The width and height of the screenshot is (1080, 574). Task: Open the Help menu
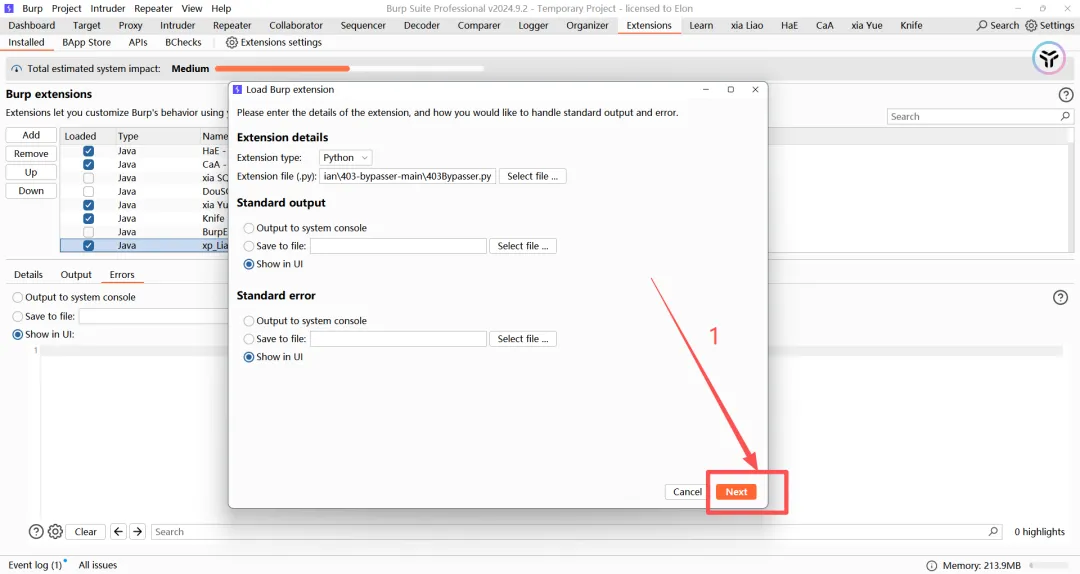pyautogui.click(x=221, y=8)
